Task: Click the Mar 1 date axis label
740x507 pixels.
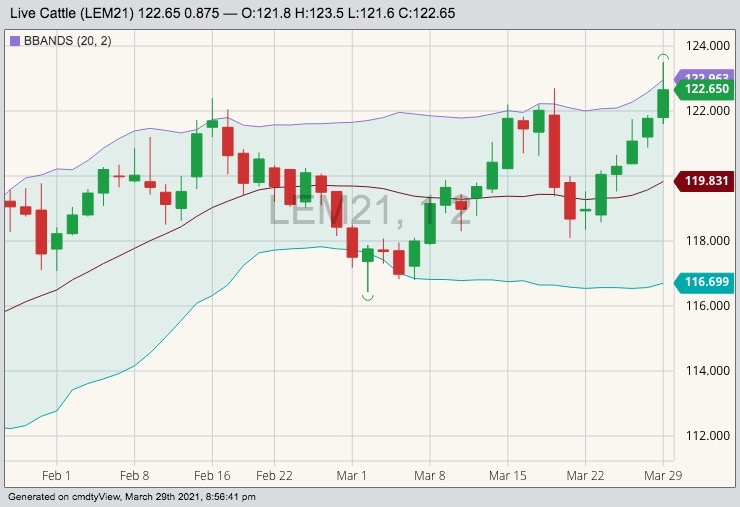Action: [352, 475]
